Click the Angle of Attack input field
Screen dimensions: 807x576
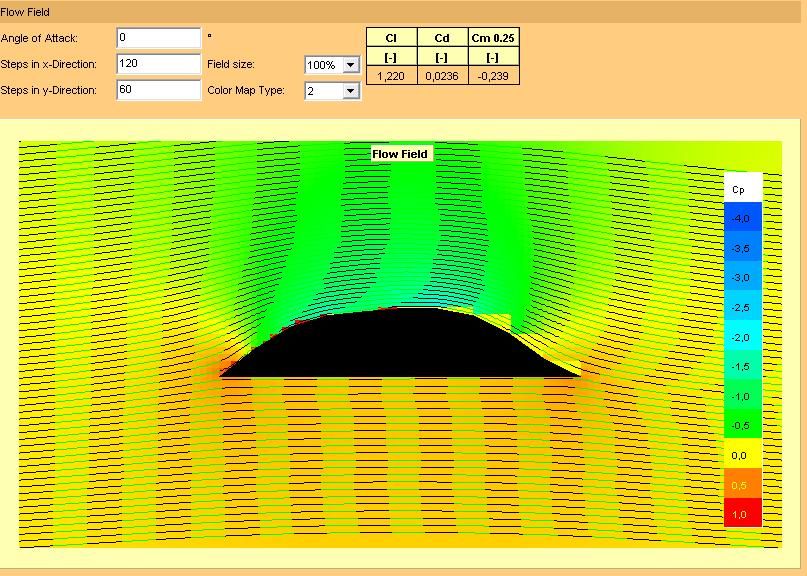(158, 38)
